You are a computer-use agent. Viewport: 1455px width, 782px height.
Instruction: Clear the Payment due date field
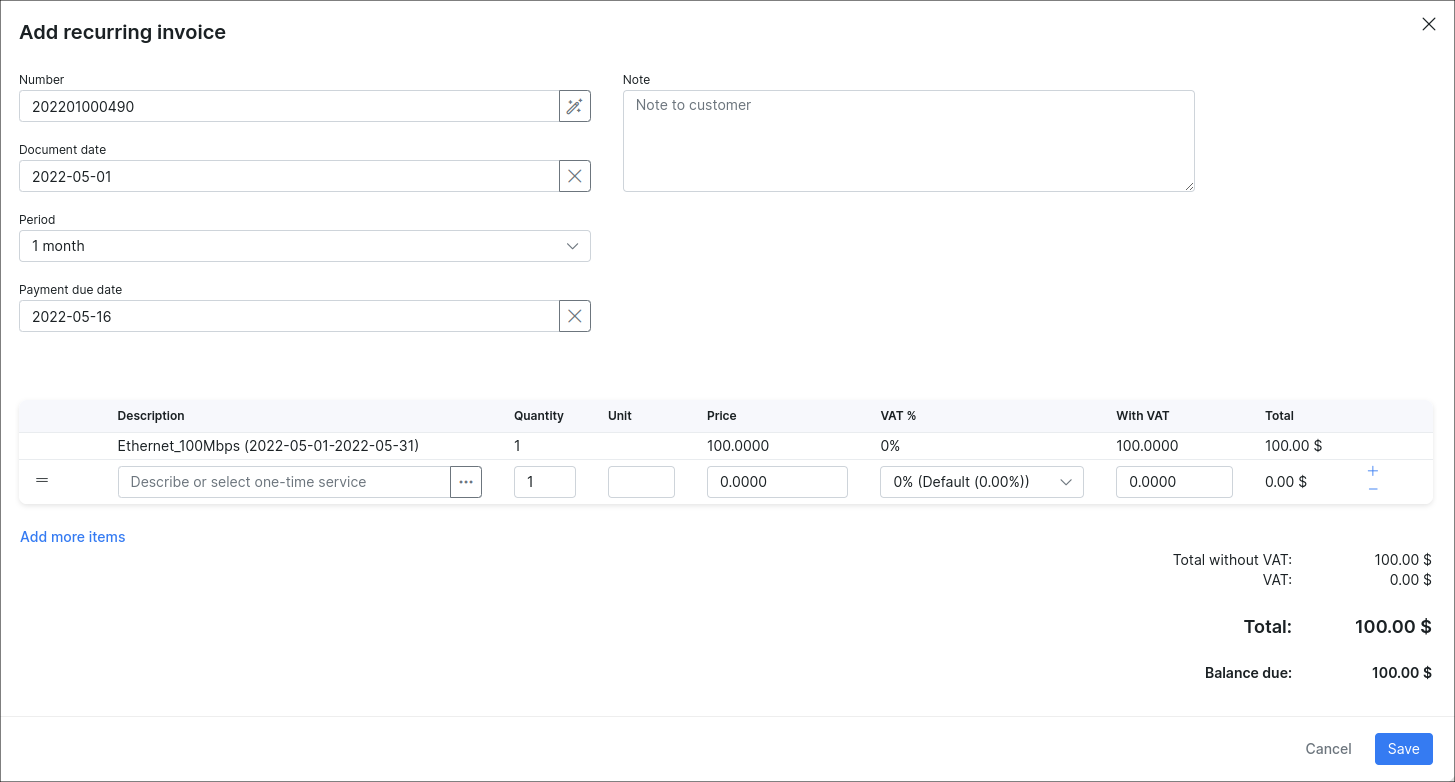point(574,316)
